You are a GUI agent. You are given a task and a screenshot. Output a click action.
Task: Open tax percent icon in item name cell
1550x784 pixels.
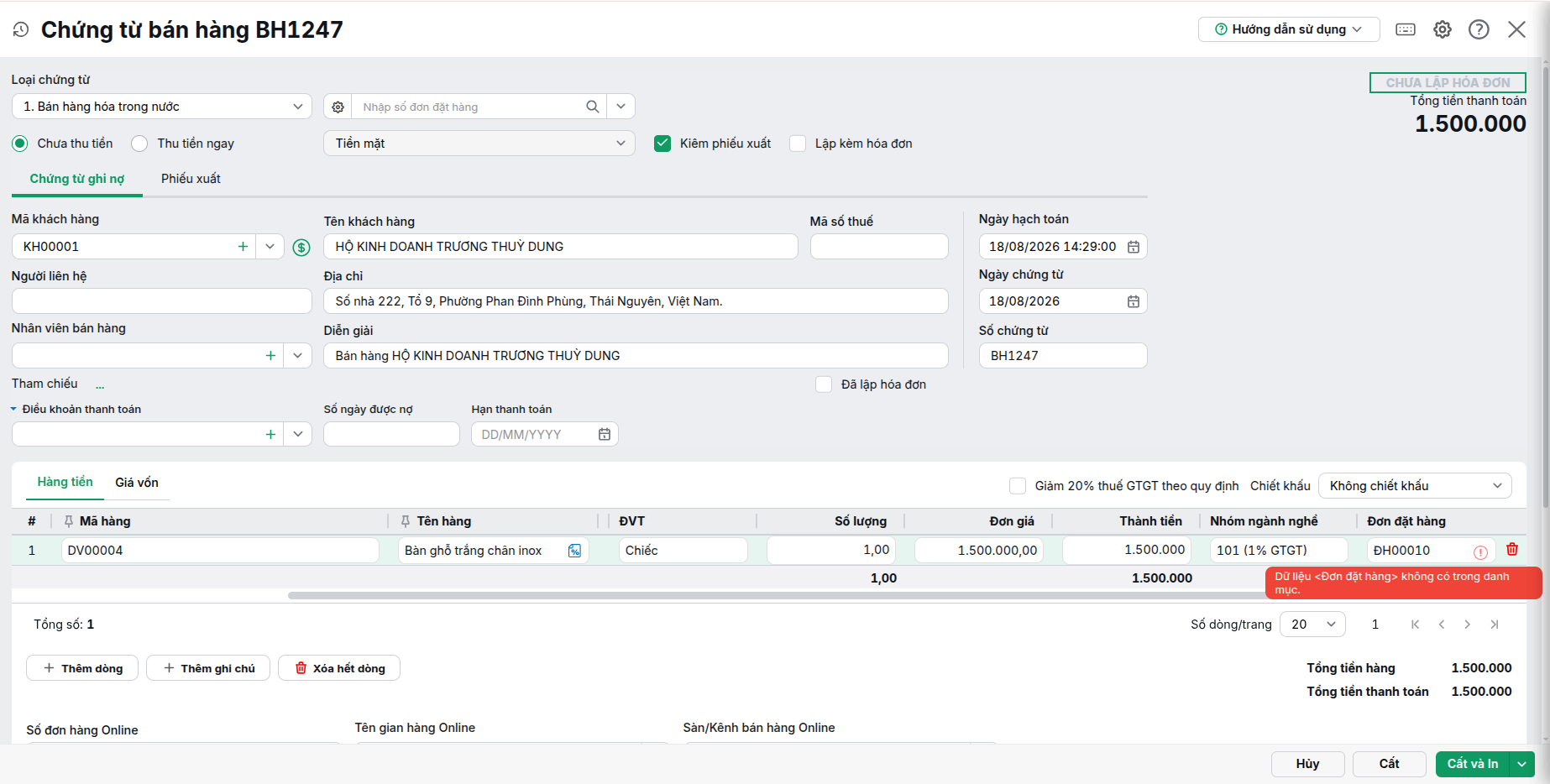coord(574,551)
